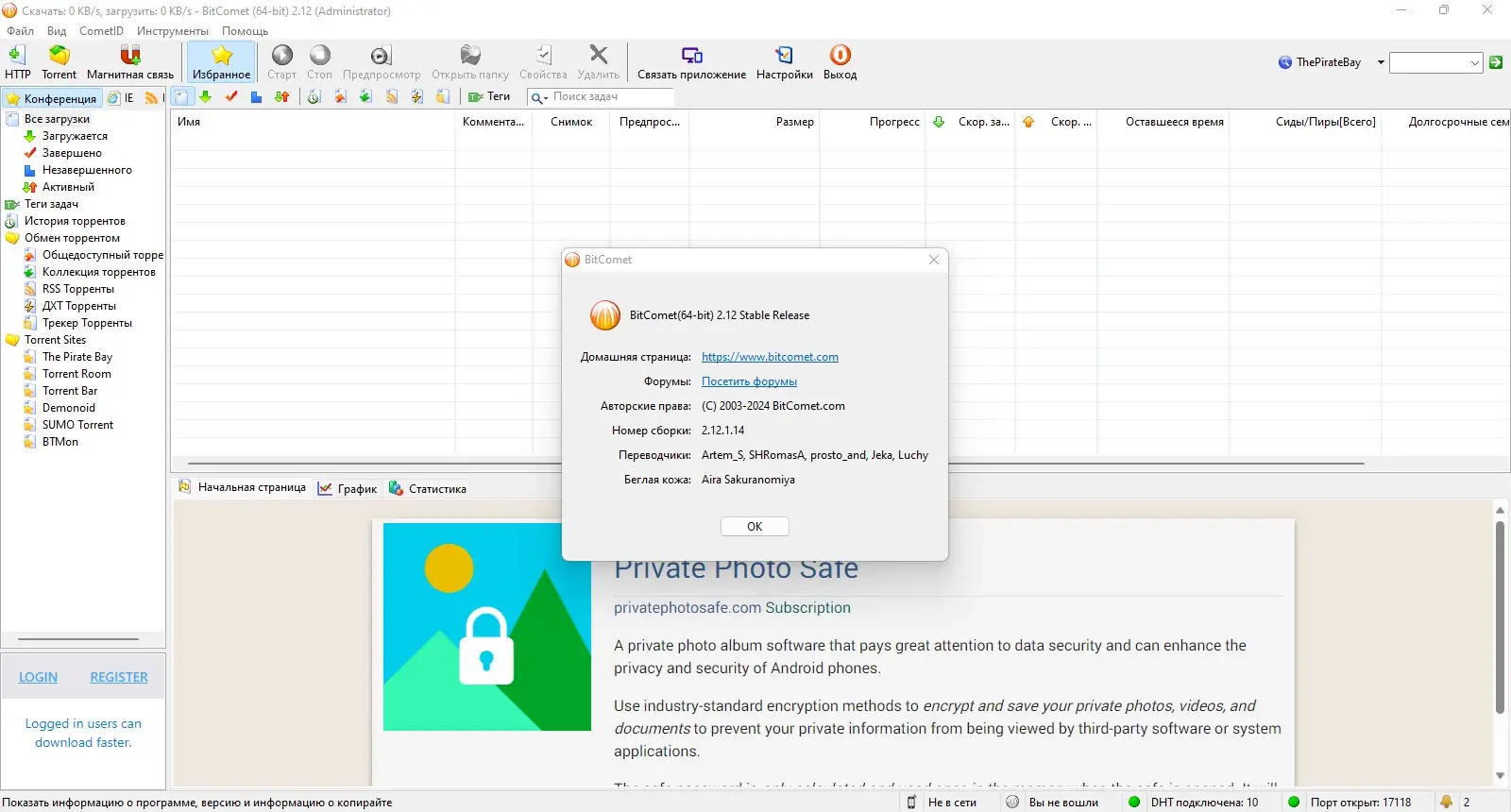This screenshot has height=812, width=1511.
Task: Select Завершено in the sidebar tree
Action: coord(72,153)
